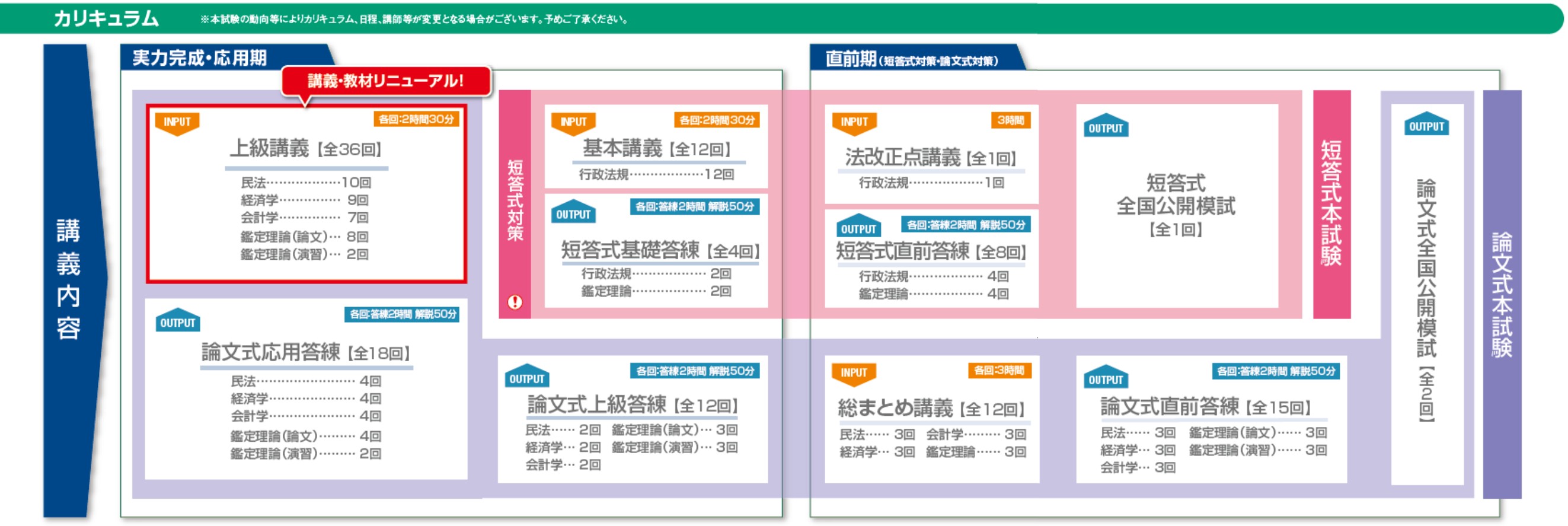The image size is (1568, 526).
Task: Click the orange 3時間 label on 法改正点講義
Action: click(1010, 120)
